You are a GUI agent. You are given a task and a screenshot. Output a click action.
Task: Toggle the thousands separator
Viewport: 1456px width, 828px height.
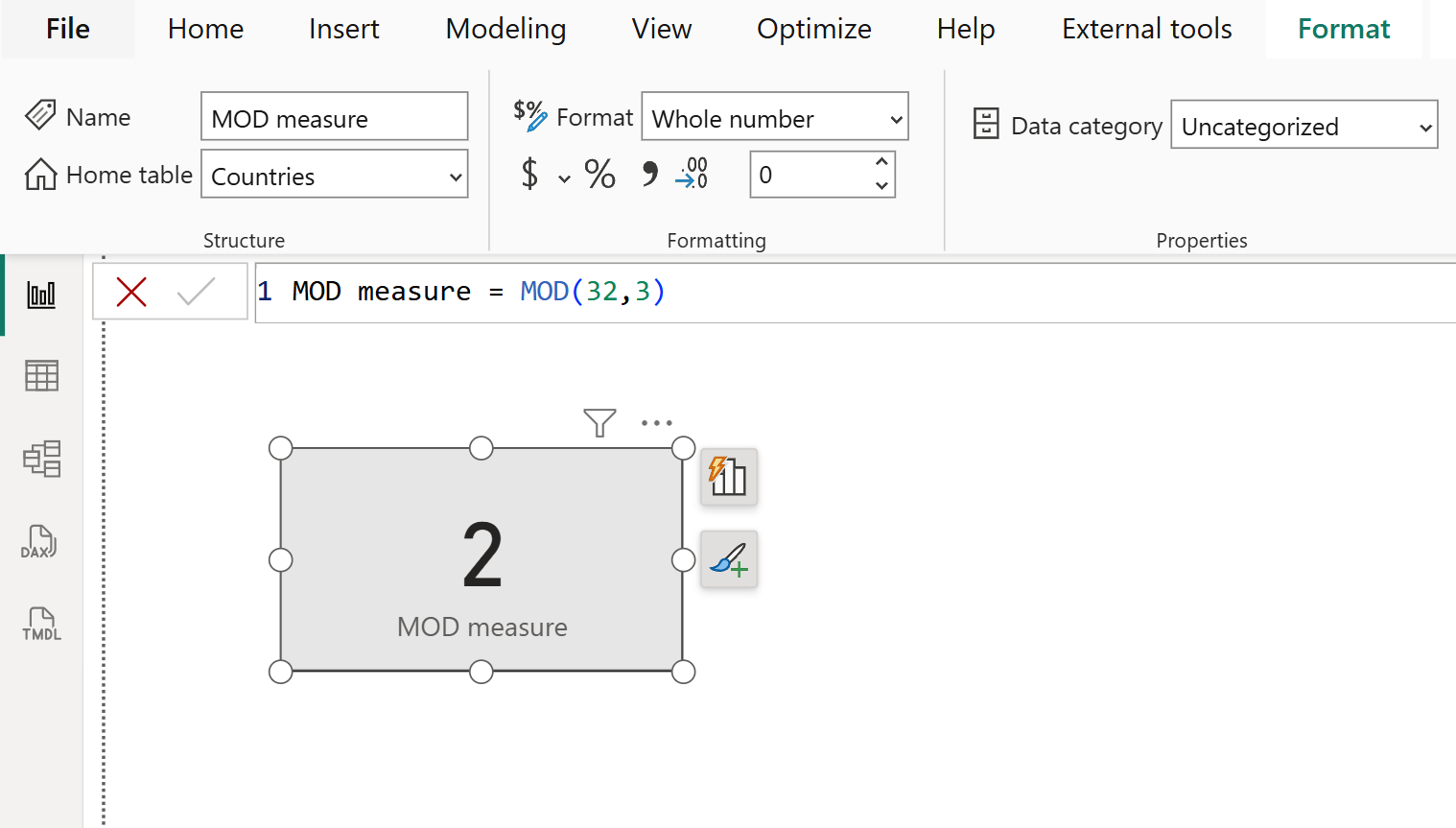coord(648,174)
